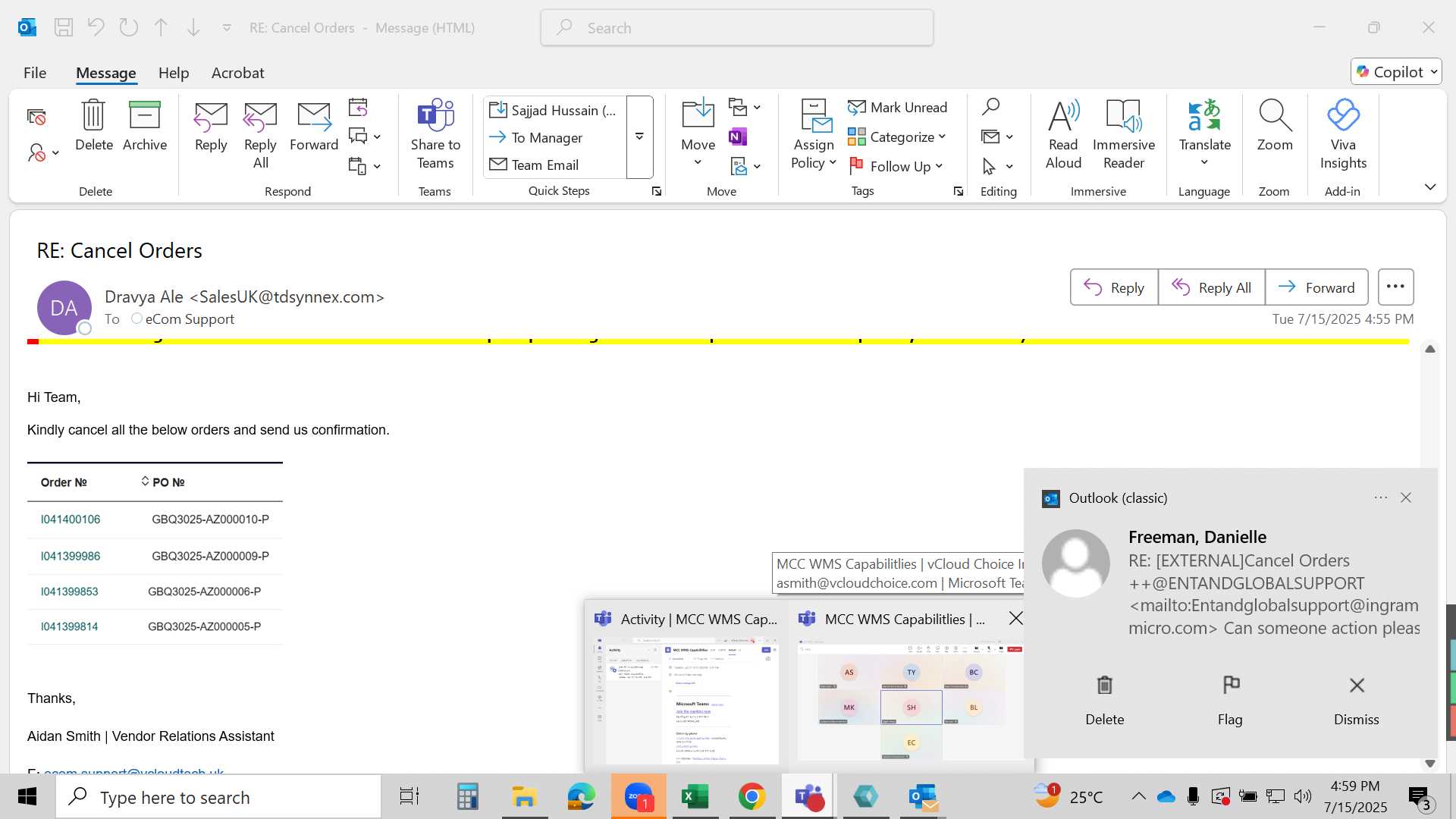Go to previous item using up arrow
Viewport: 1456px width, 819px height.
[x=161, y=28]
